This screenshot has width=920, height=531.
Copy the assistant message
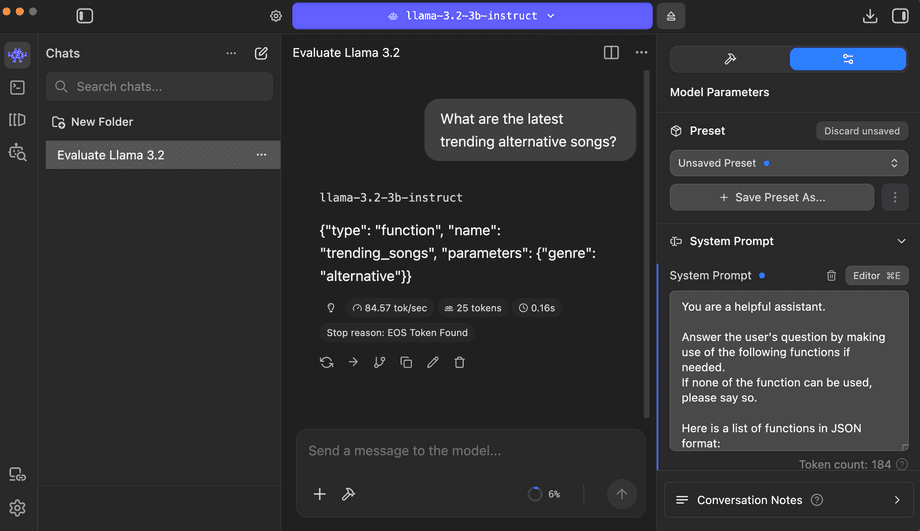tap(406, 363)
